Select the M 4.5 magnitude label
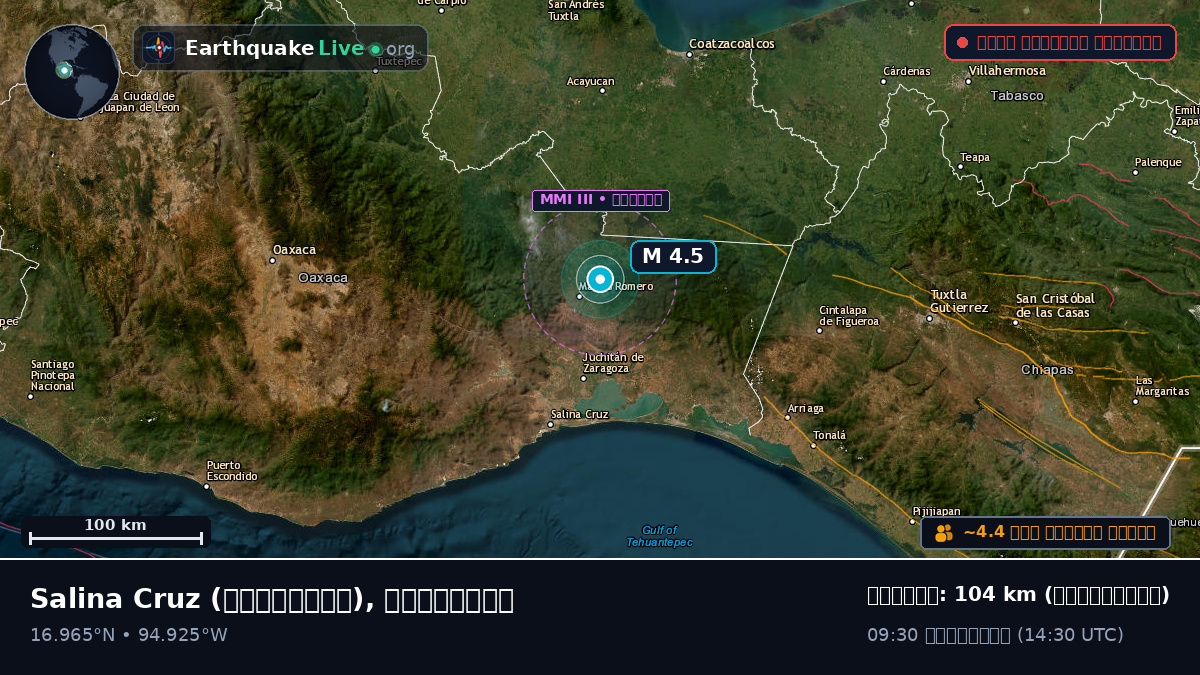Screen dimensions: 1200x675 (673, 257)
